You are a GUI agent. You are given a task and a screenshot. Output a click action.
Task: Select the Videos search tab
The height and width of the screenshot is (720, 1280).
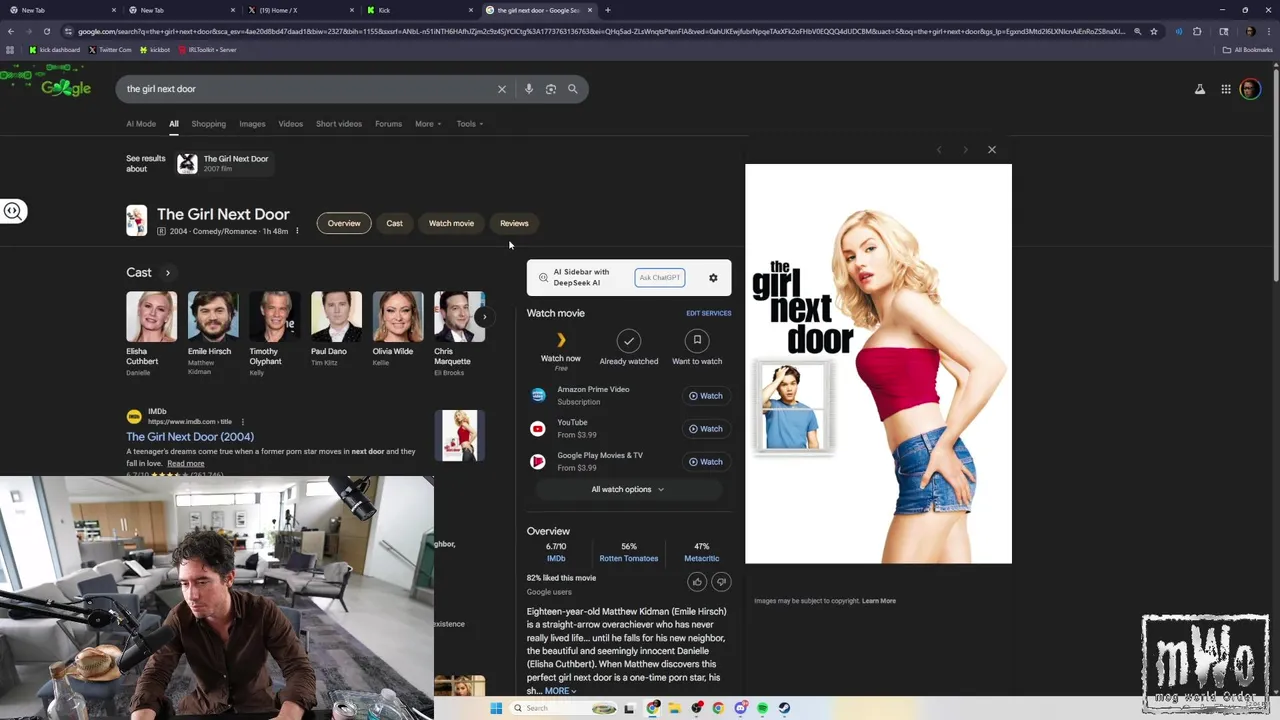[x=290, y=124]
